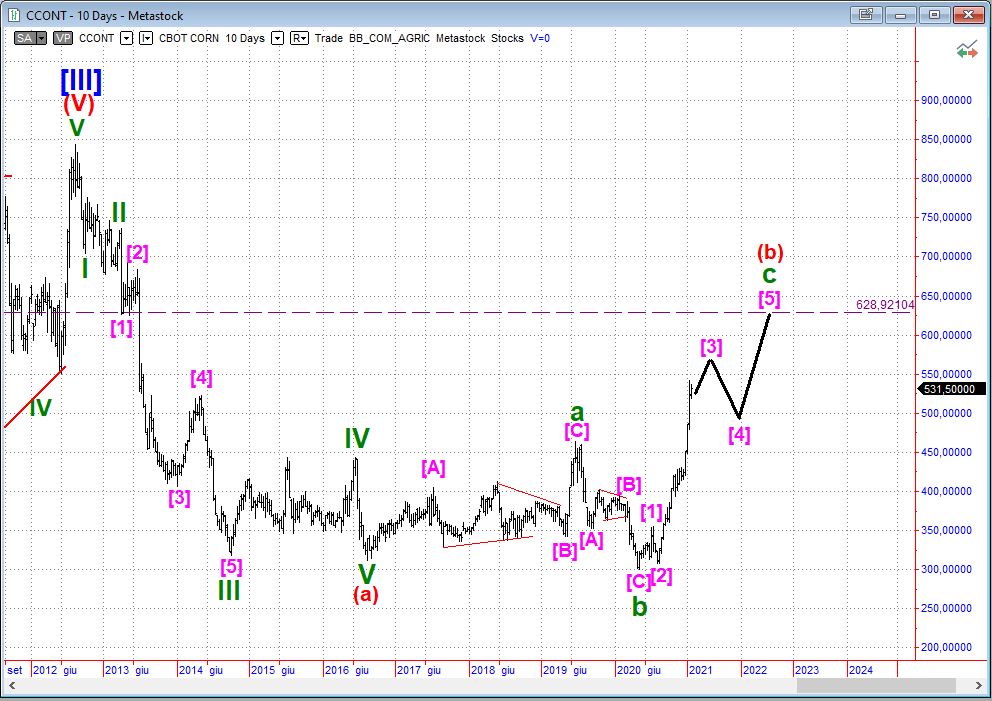Click the 2021 label on date axis
This screenshot has height=701, width=992.
coord(700,670)
